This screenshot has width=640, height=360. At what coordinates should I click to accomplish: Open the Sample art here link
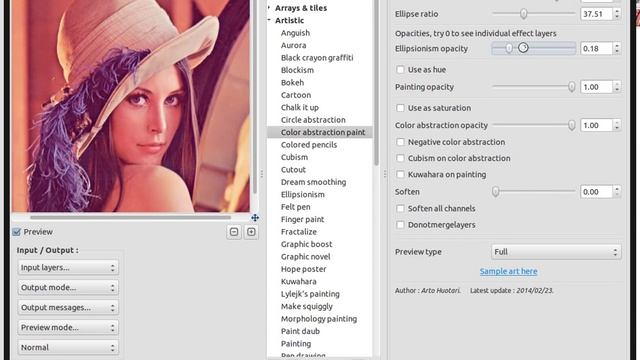click(509, 271)
